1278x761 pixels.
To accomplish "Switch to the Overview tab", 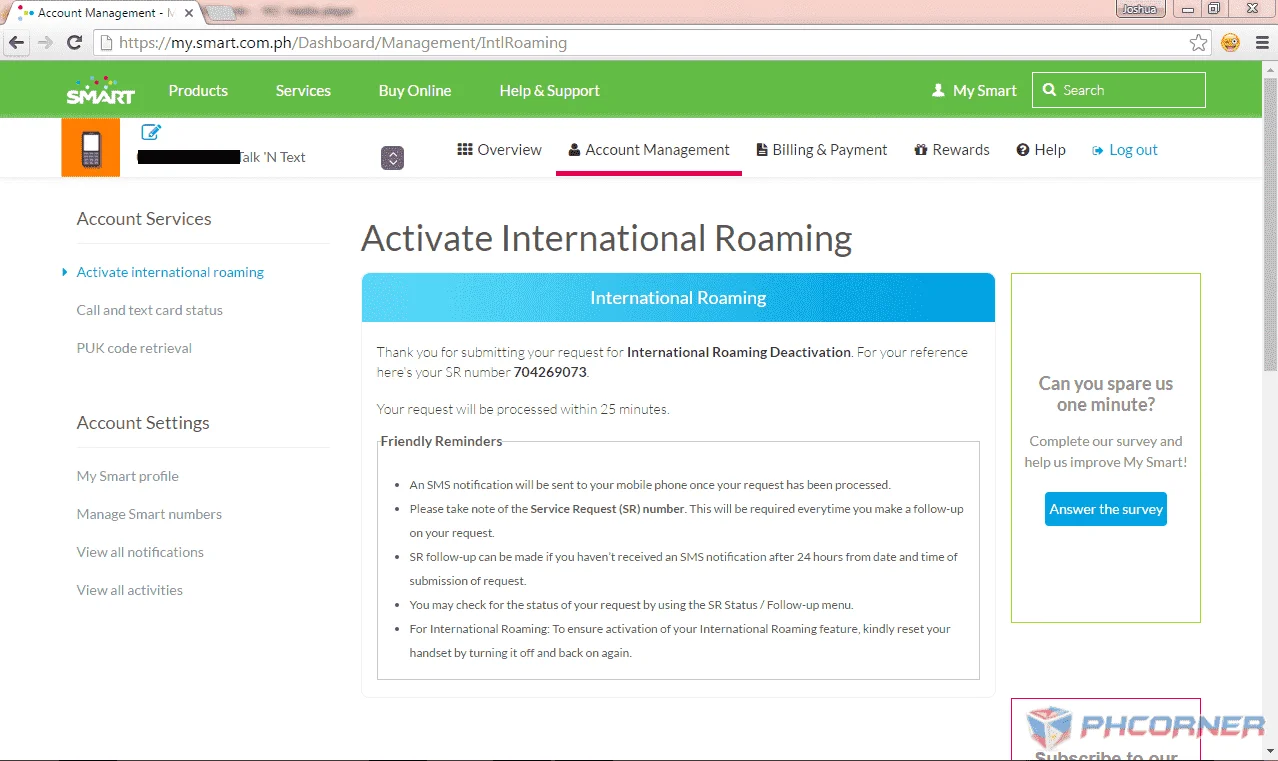I will 499,150.
